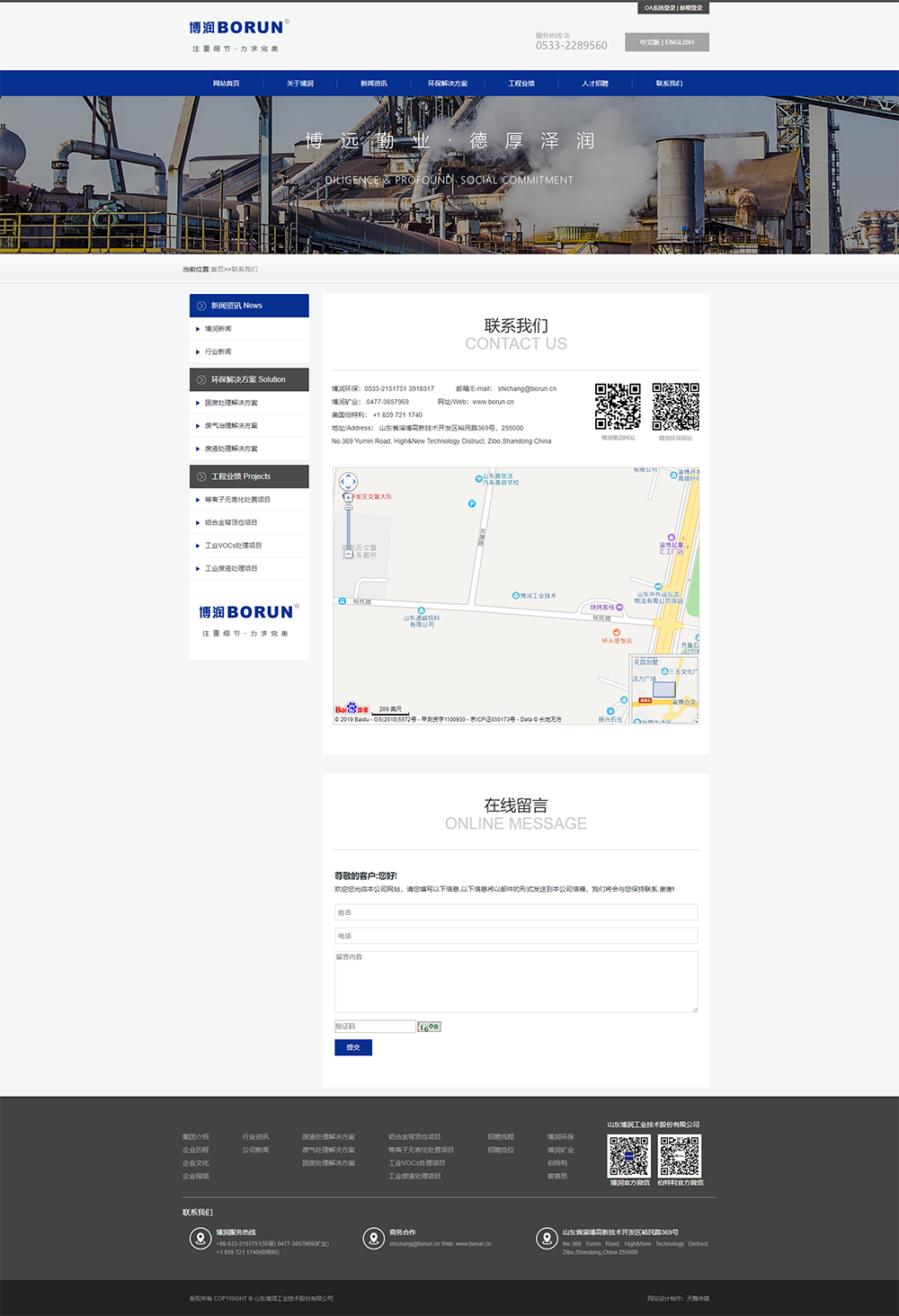Expand the 工程业绩 Projects sidebar section
Screen dimensions: 899x1316
249,476
